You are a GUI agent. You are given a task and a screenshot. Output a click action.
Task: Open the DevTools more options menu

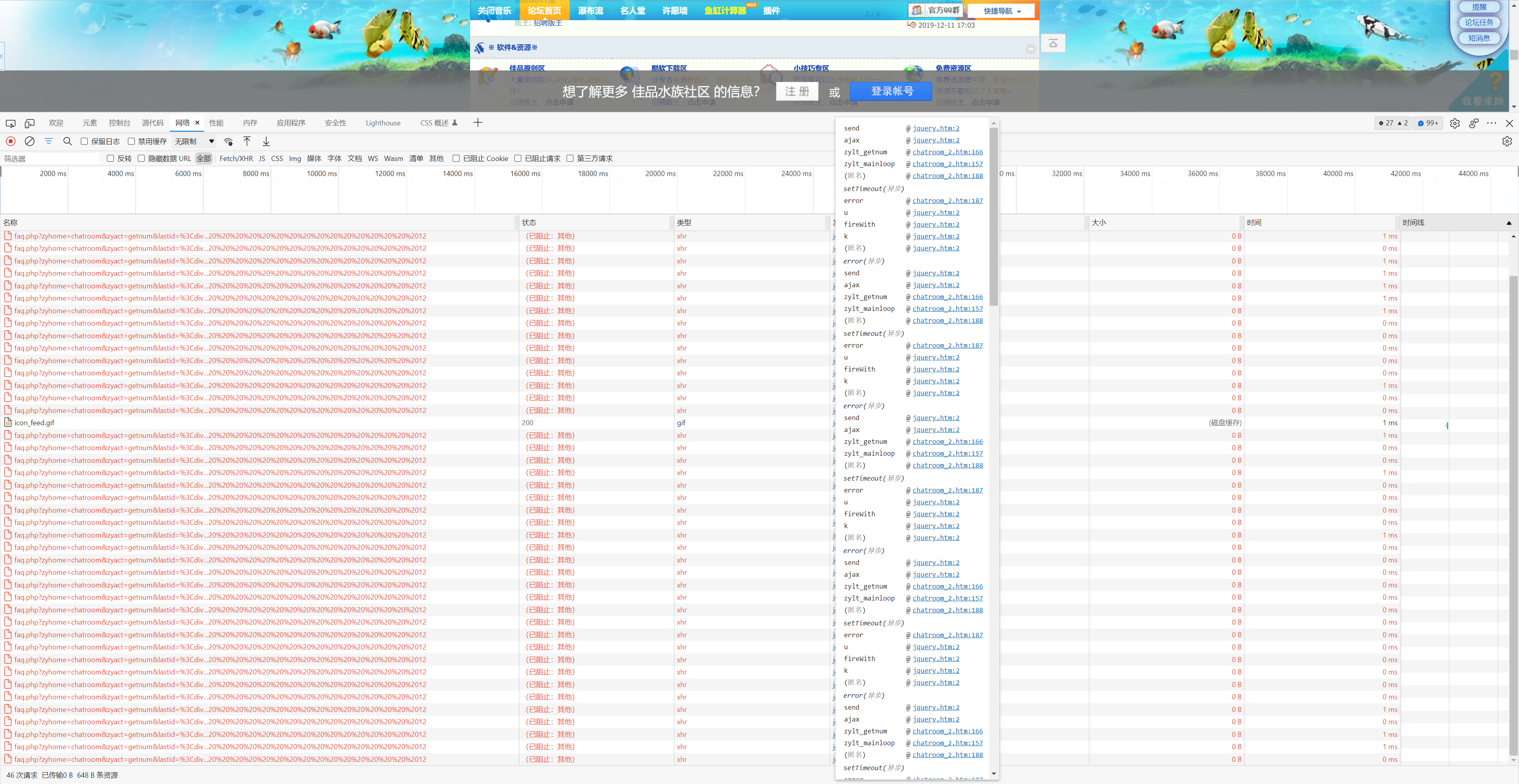coord(1492,123)
